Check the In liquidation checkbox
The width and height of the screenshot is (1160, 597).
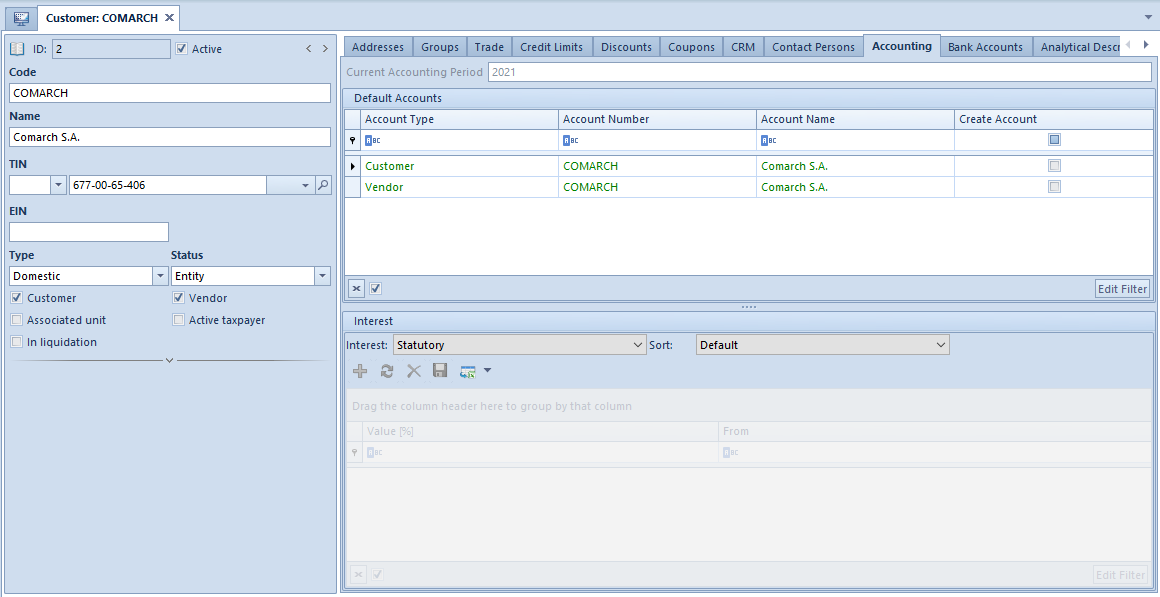pyautogui.click(x=16, y=342)
